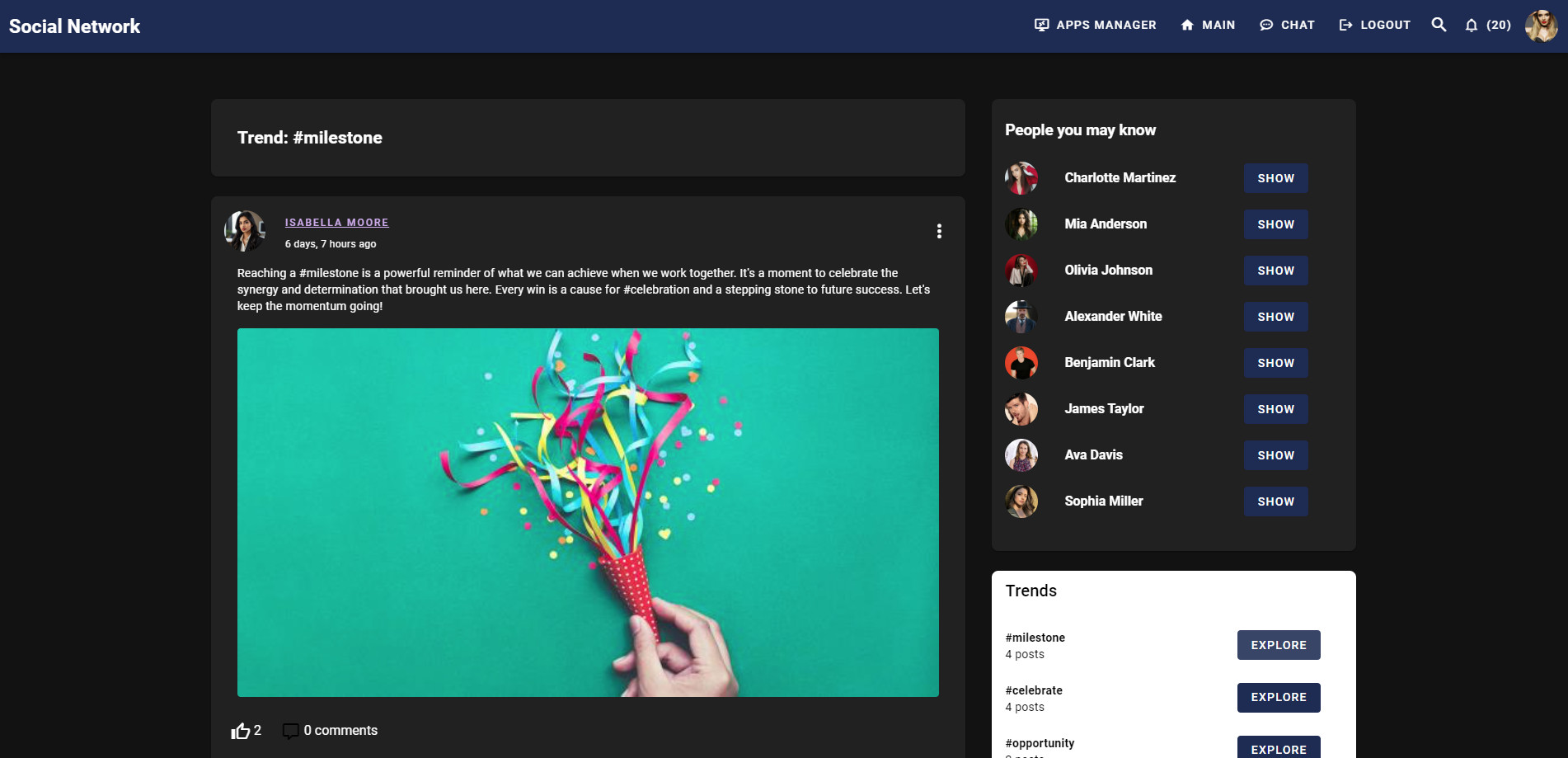1568x758 pixels.
Task: Show Benjamin Clark's profile
Action: [1275, 362]
